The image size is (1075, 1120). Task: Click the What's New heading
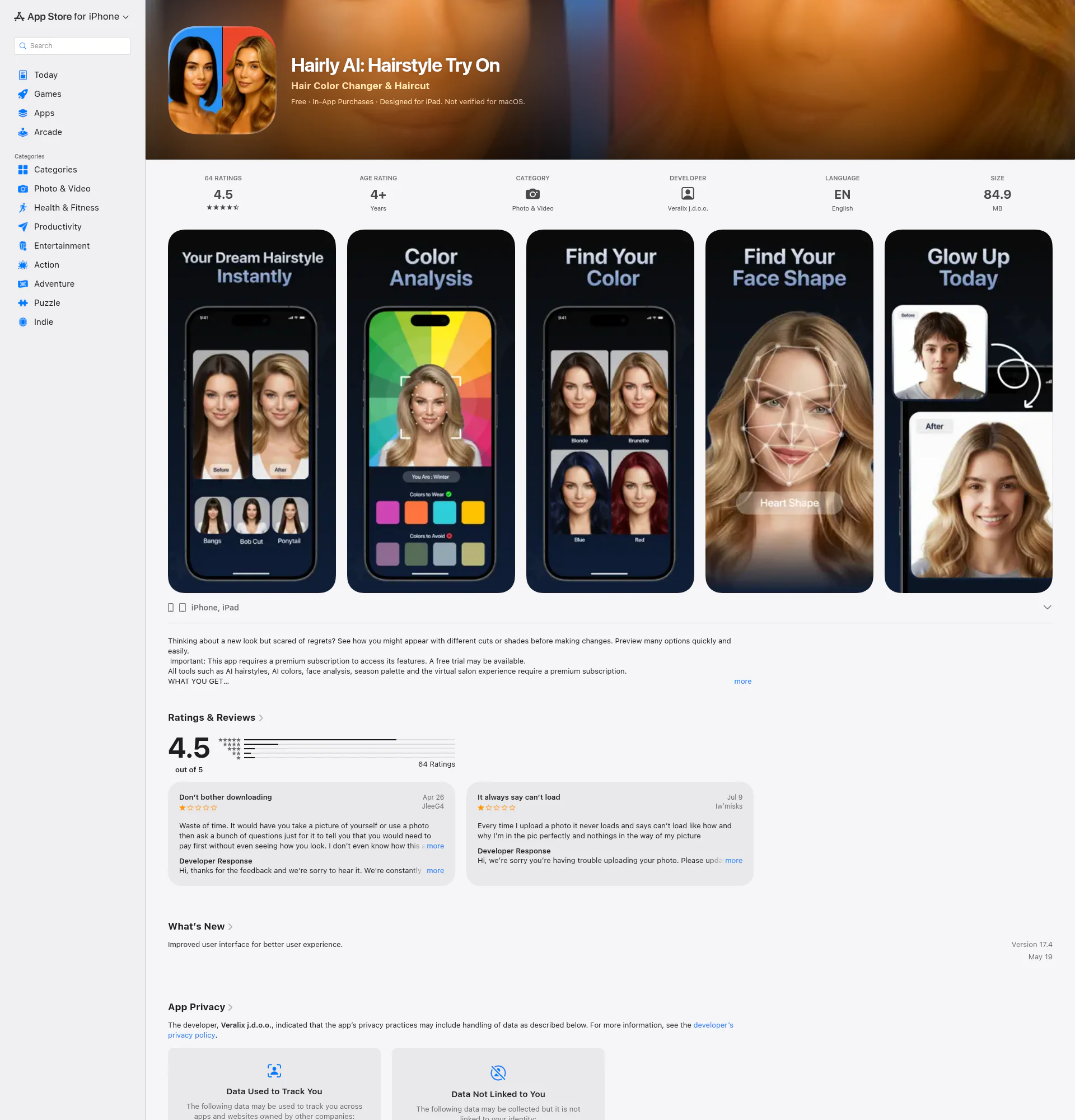196,926
